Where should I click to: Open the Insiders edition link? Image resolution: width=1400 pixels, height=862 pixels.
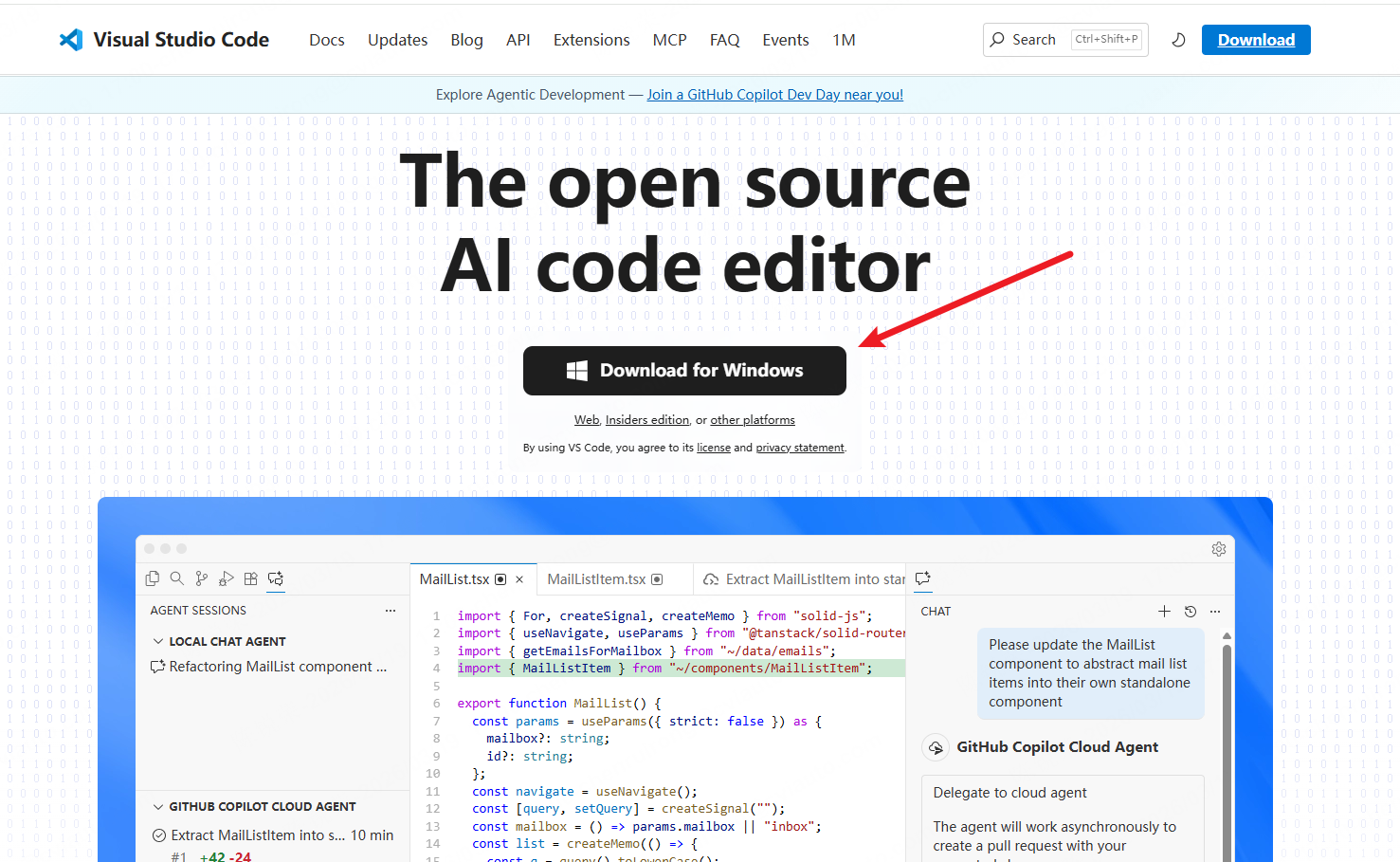coord(647,420)
